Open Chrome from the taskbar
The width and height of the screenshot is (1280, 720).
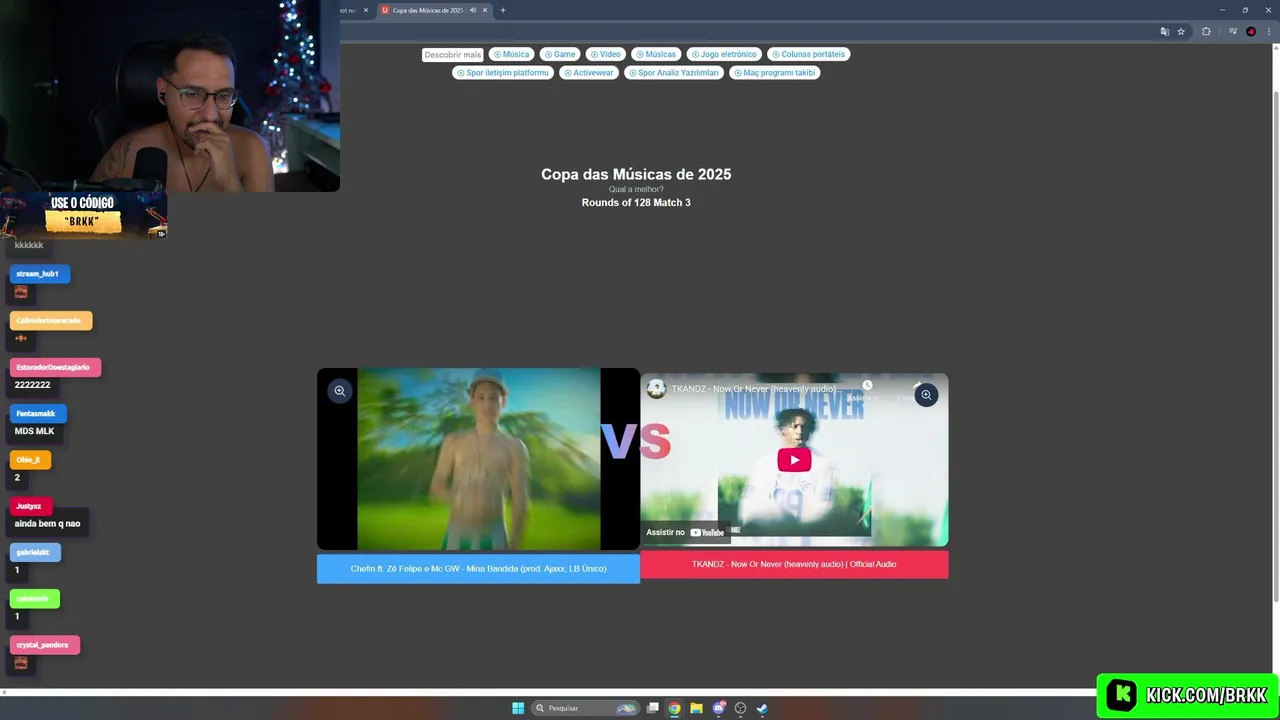click(675, 708)
